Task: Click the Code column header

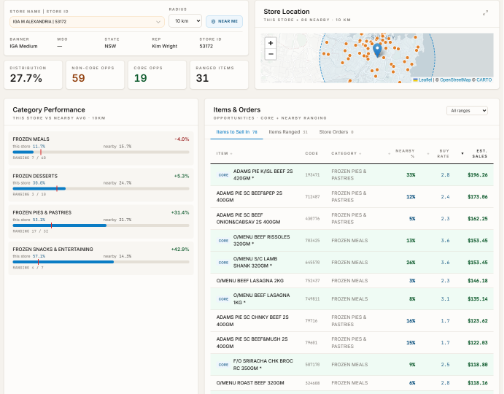Action: pos(311,153)
